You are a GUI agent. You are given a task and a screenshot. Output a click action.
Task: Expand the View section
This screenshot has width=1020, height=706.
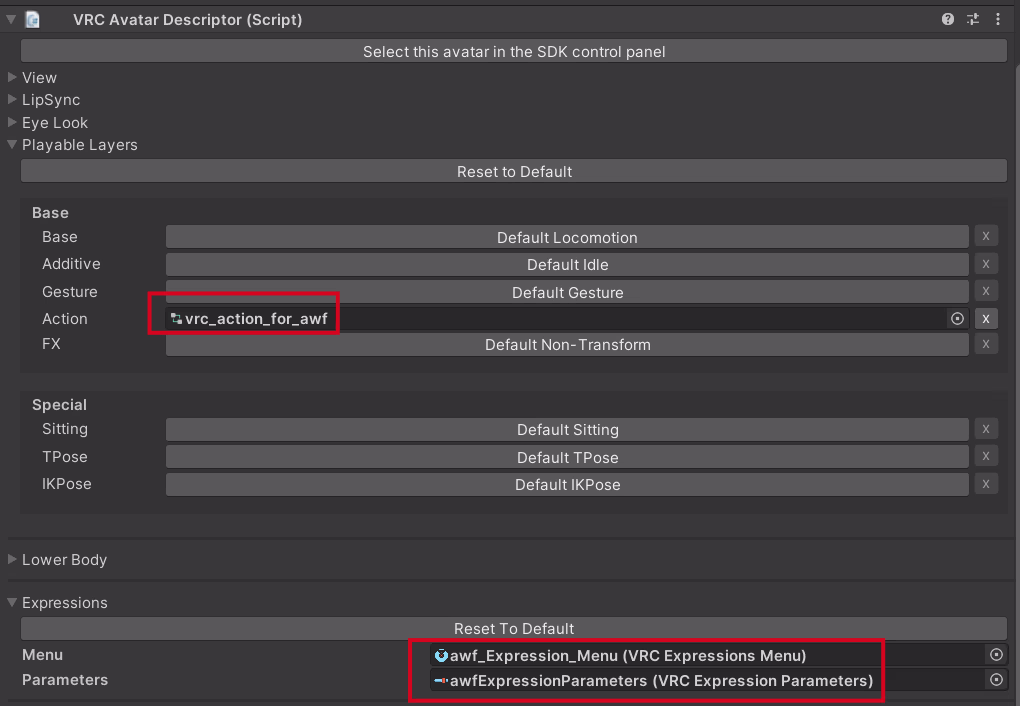(x=12, y=77)
